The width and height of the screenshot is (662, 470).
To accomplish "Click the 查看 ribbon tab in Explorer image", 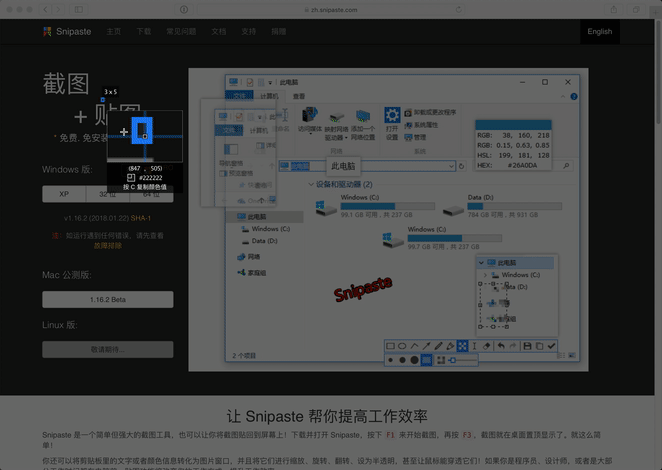I will click(x=299, y=96).
